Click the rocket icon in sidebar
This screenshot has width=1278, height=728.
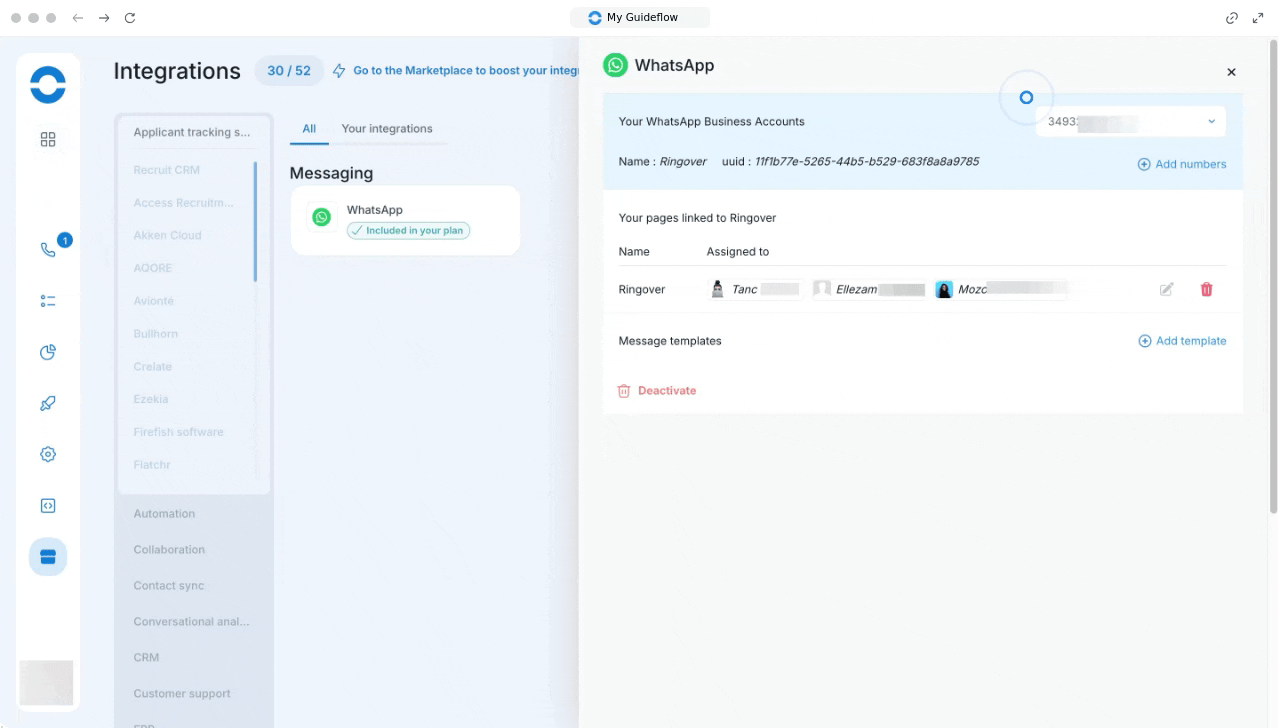click(x=48, y=404)
